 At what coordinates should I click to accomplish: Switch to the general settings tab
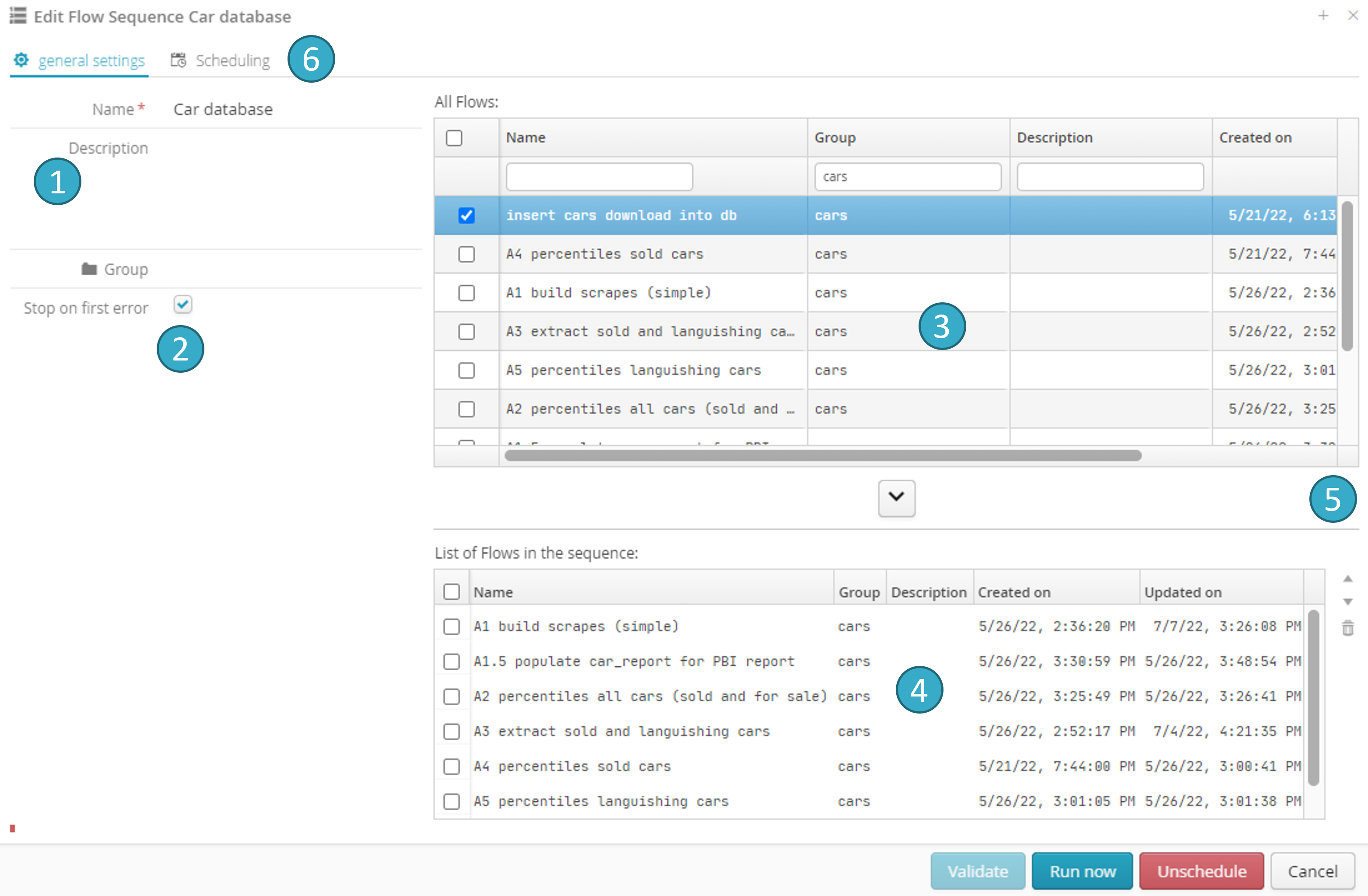point(79,60)
